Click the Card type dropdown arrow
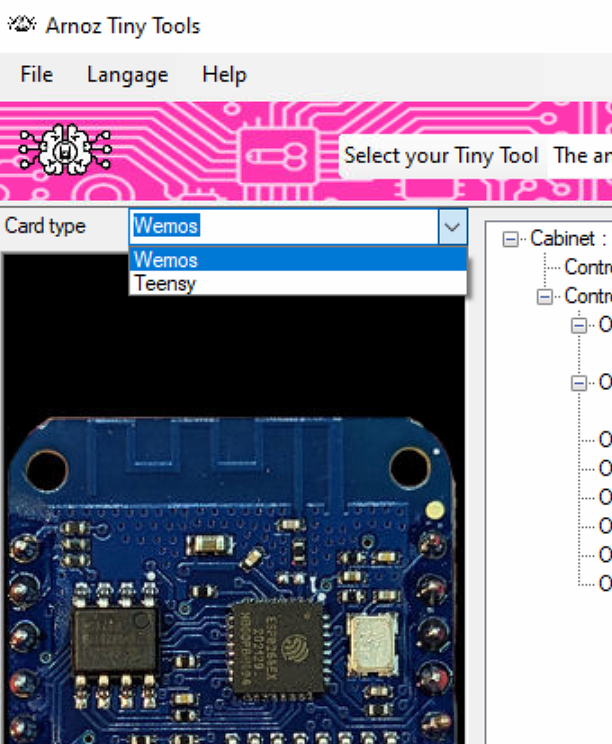This screenshot has width=612, height=744. pyautogui.click(x=452, y=227)
